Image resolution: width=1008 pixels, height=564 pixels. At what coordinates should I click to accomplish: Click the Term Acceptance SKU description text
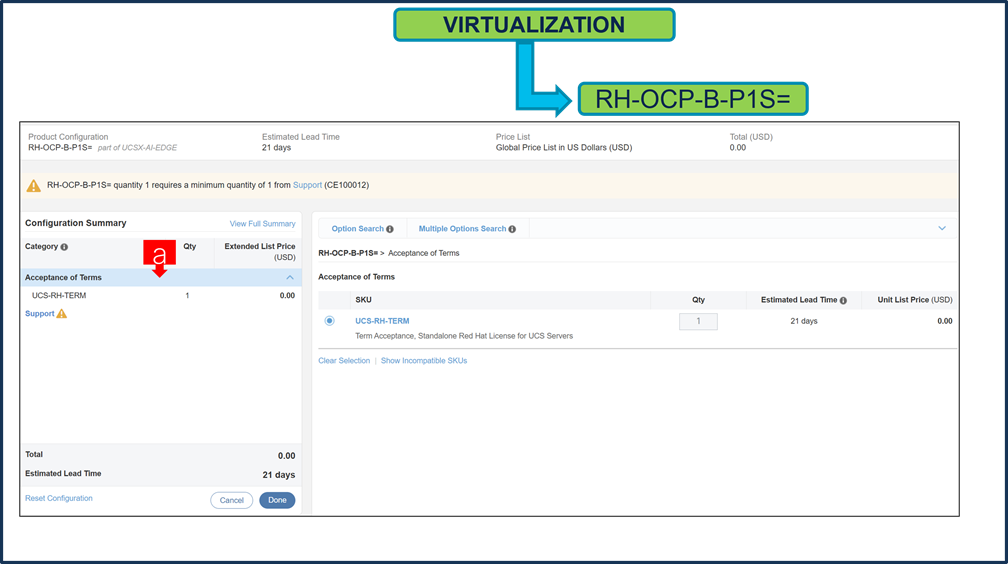point(464,336)
